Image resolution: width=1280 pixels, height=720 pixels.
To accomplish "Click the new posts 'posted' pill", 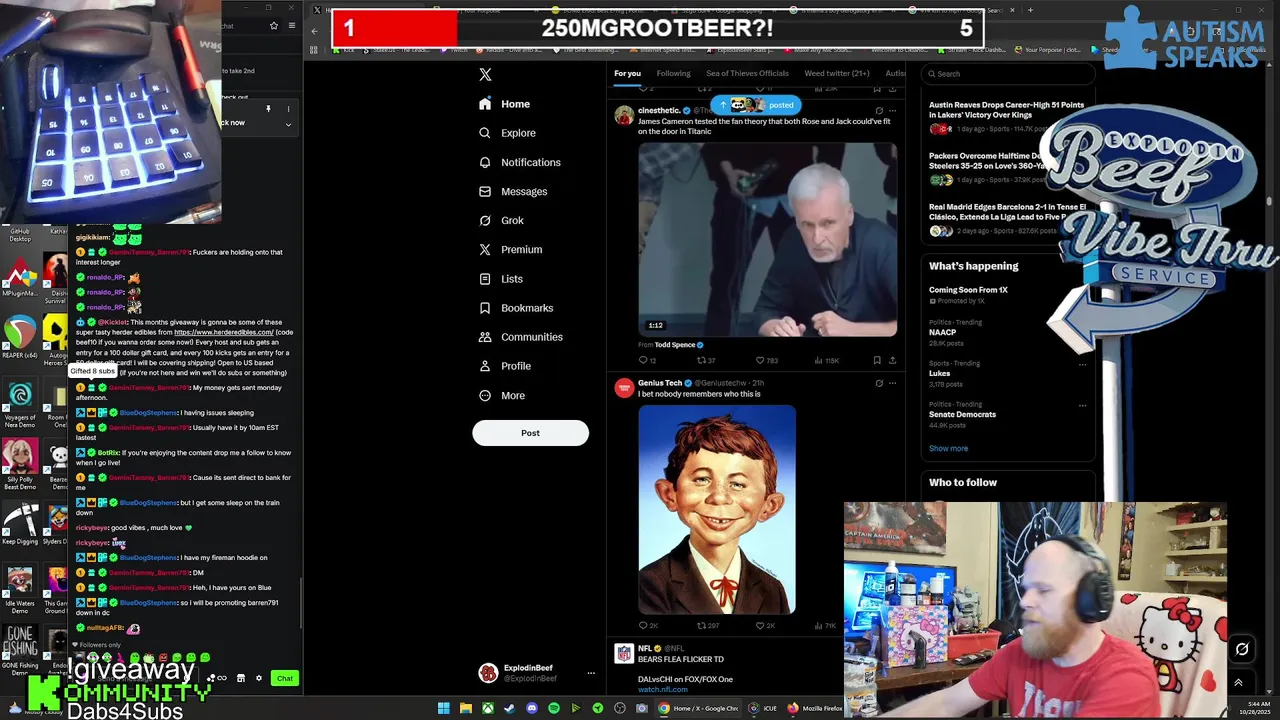I will click(755, 105).
